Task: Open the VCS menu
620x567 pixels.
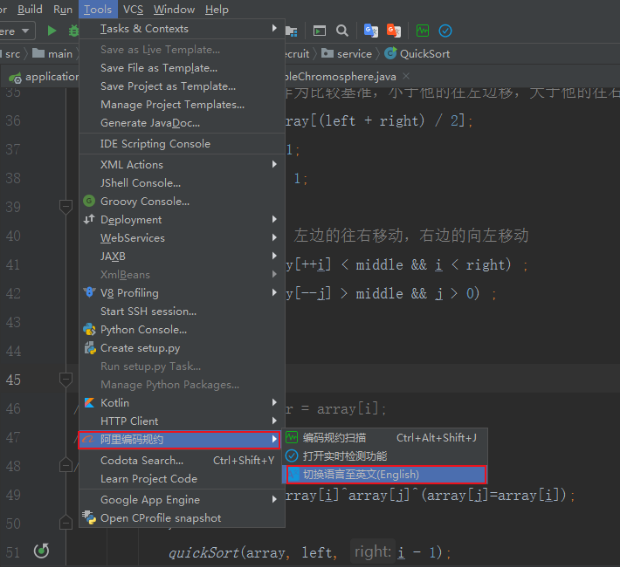Action: click(133, 9)
